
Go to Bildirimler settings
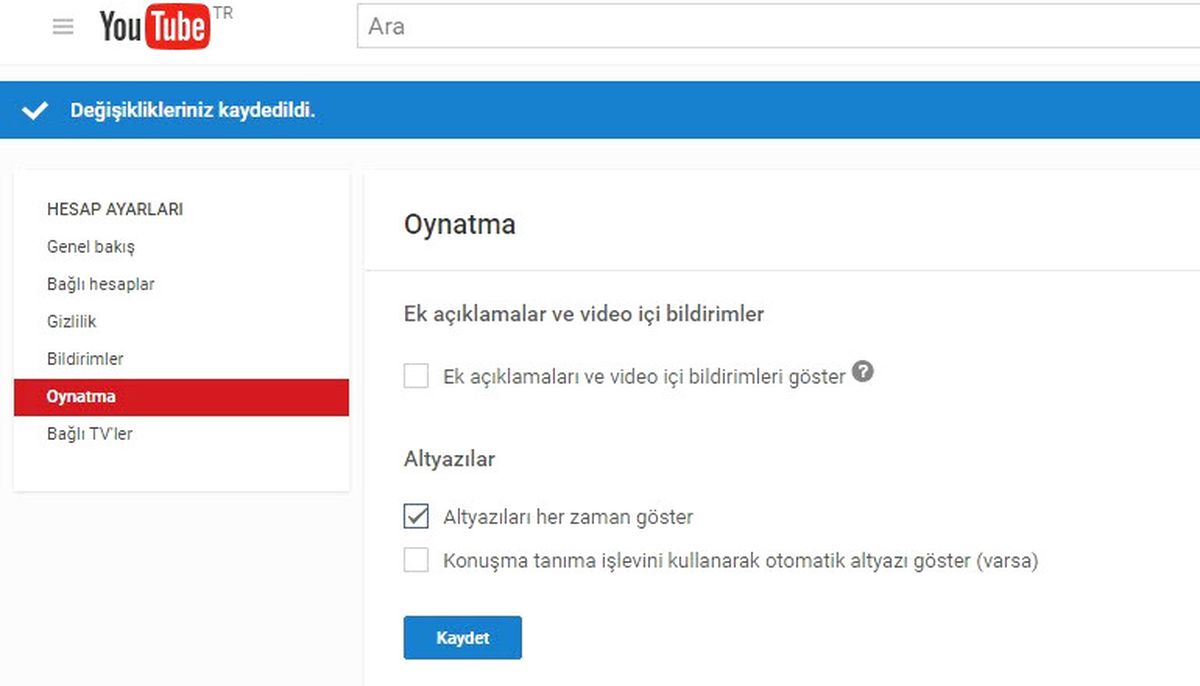pos(85,359)
